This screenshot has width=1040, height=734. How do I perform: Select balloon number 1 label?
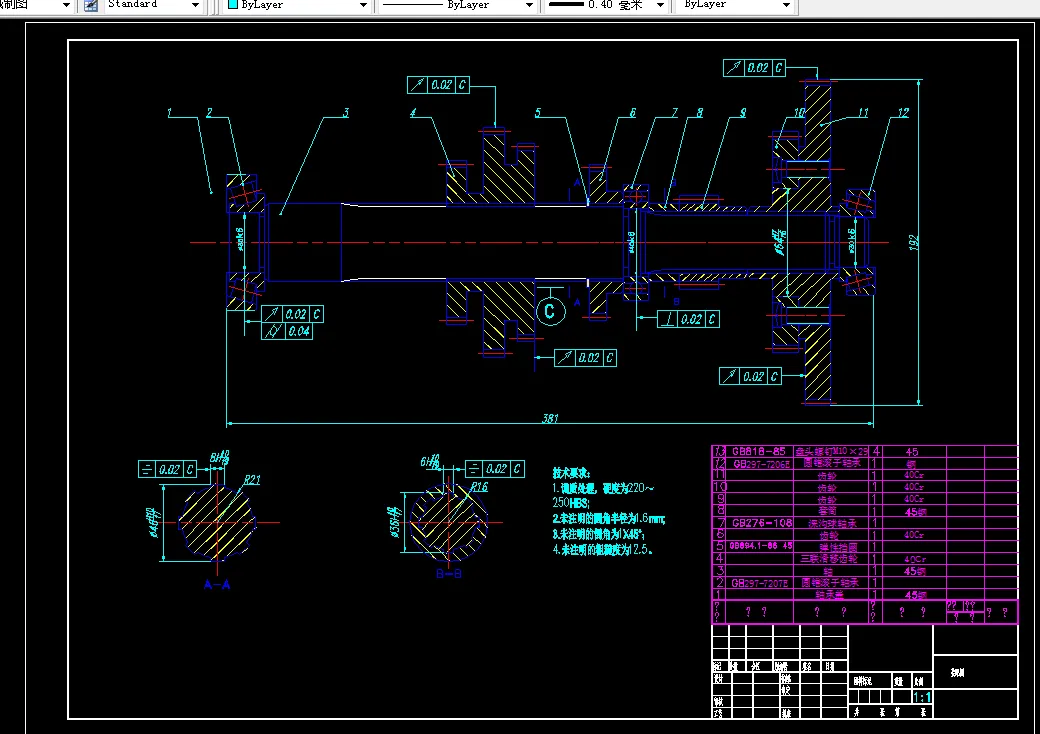click(x=170, y=113)
